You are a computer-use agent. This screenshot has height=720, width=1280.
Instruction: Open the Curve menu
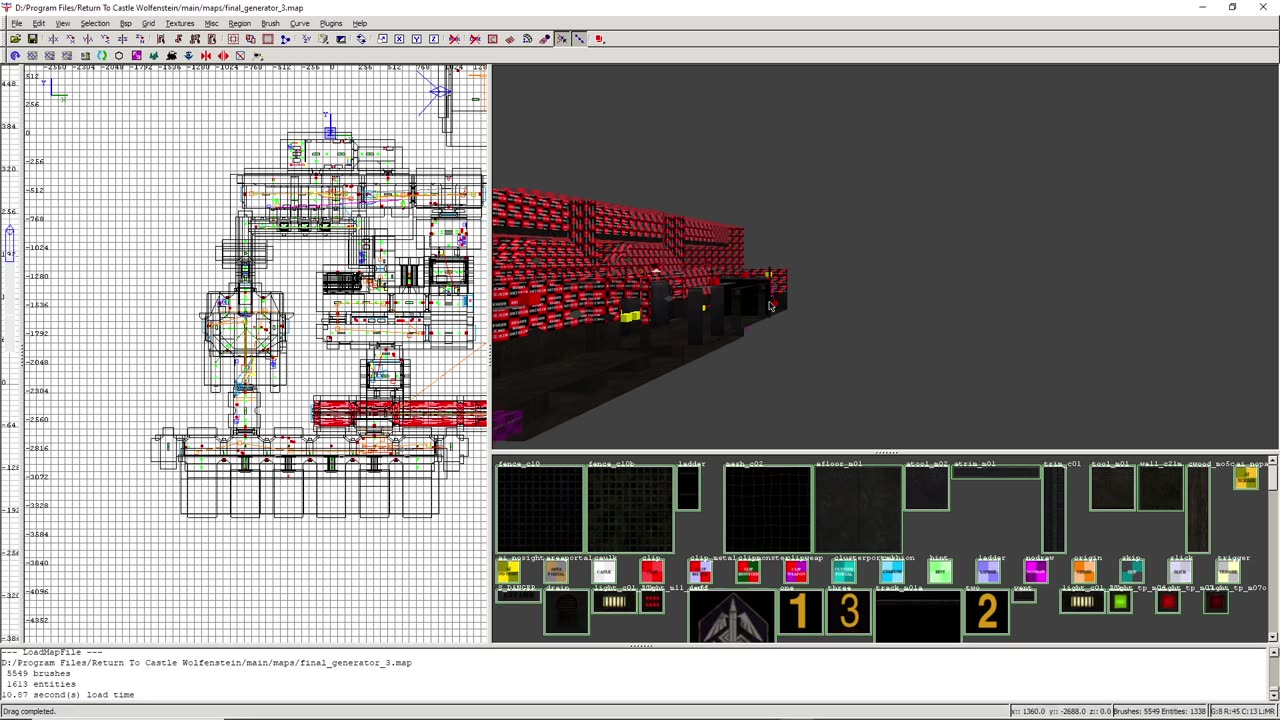(299, 23)
